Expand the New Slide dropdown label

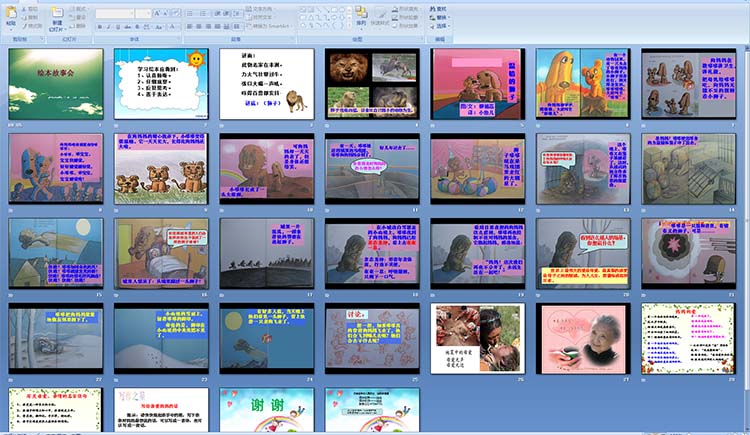coord(58,29)
